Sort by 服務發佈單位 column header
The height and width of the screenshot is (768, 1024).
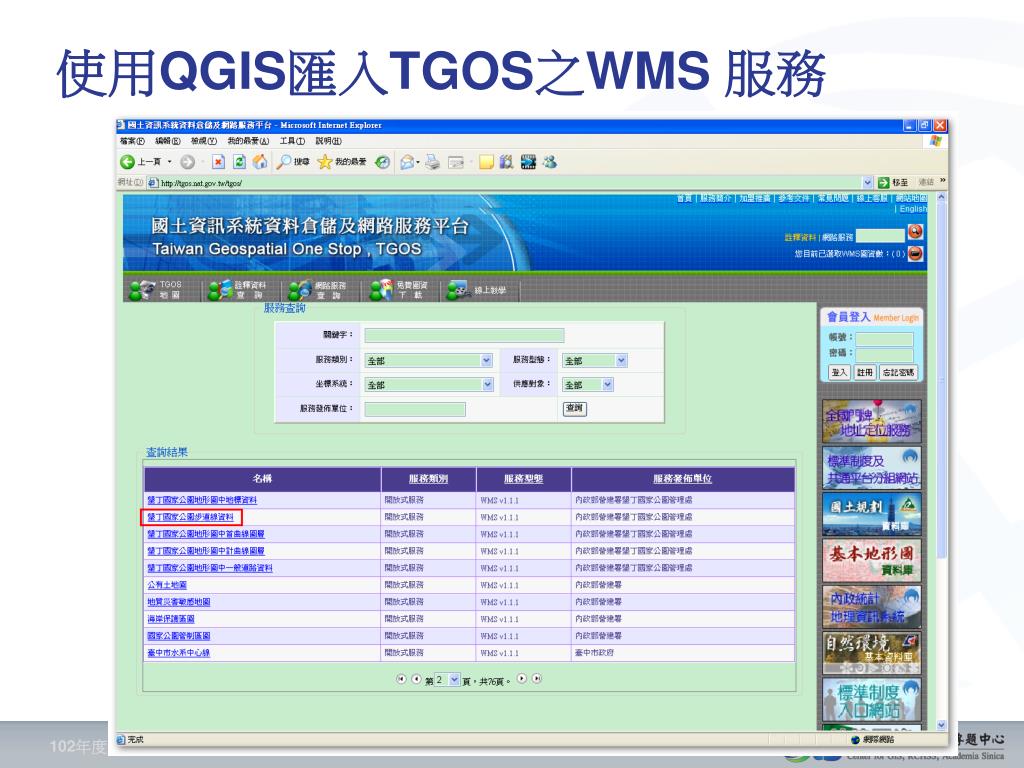(682, 479)
